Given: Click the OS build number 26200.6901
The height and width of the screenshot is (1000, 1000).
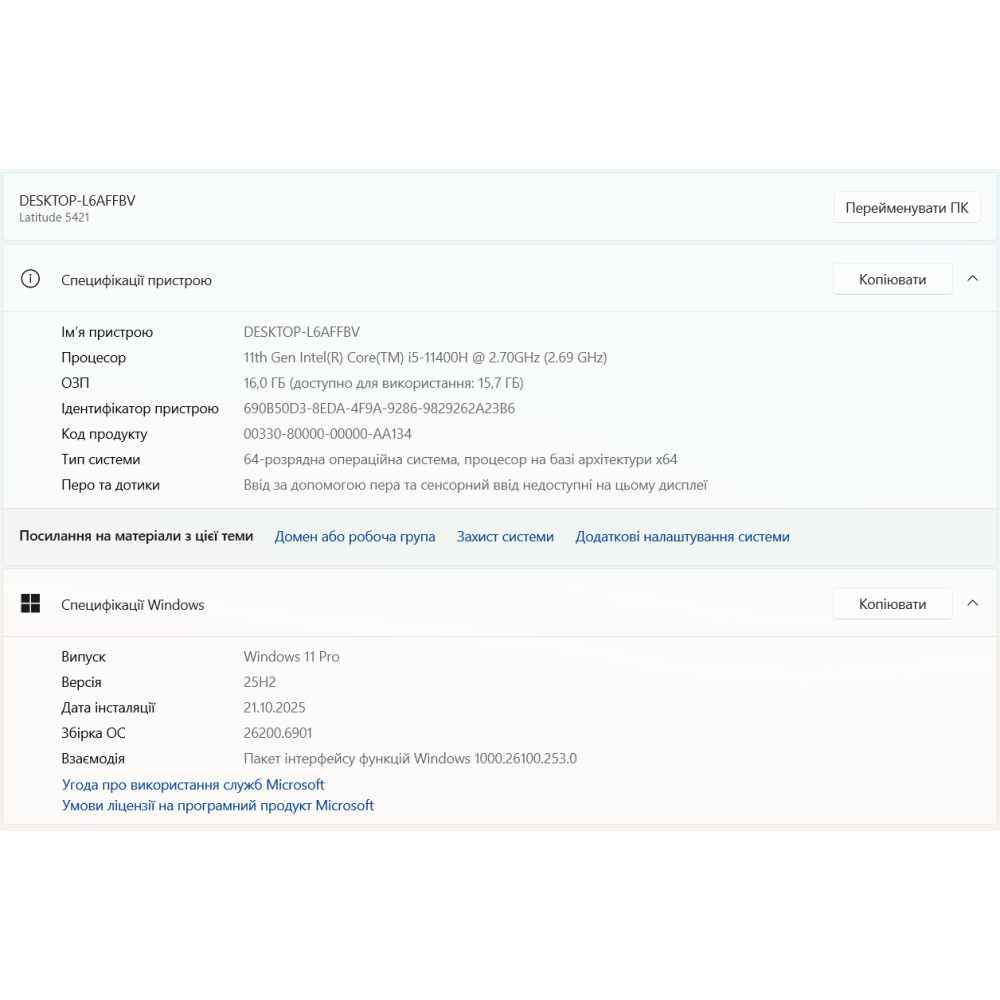Looking at the screenshot, I should pos(278,733).
